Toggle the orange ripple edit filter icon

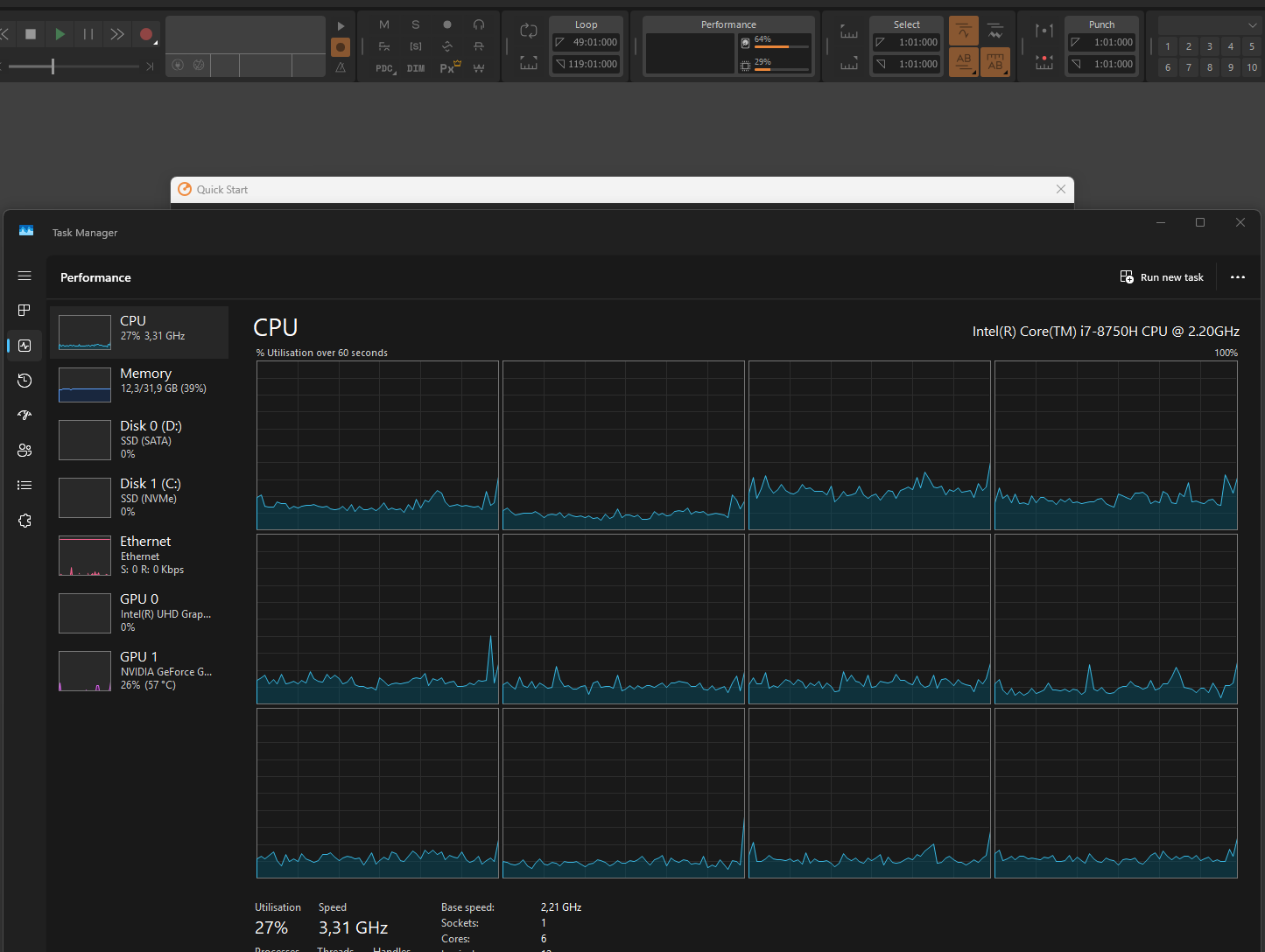(x=964, y=31)
